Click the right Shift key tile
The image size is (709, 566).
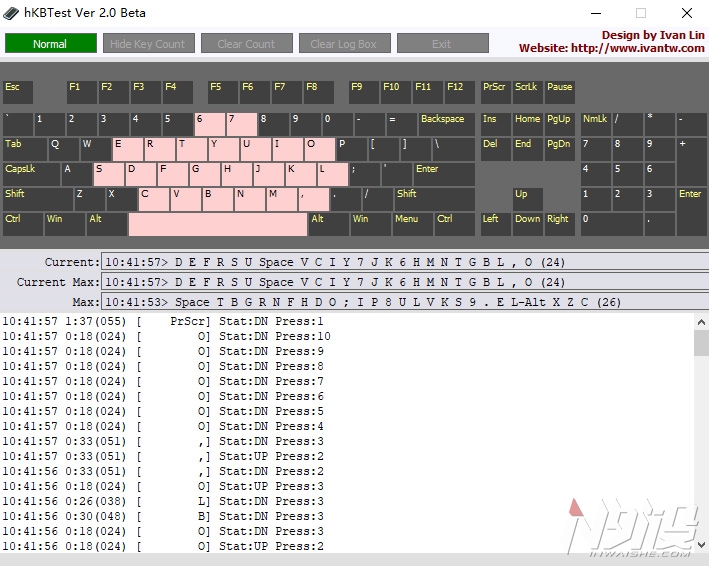435,199
